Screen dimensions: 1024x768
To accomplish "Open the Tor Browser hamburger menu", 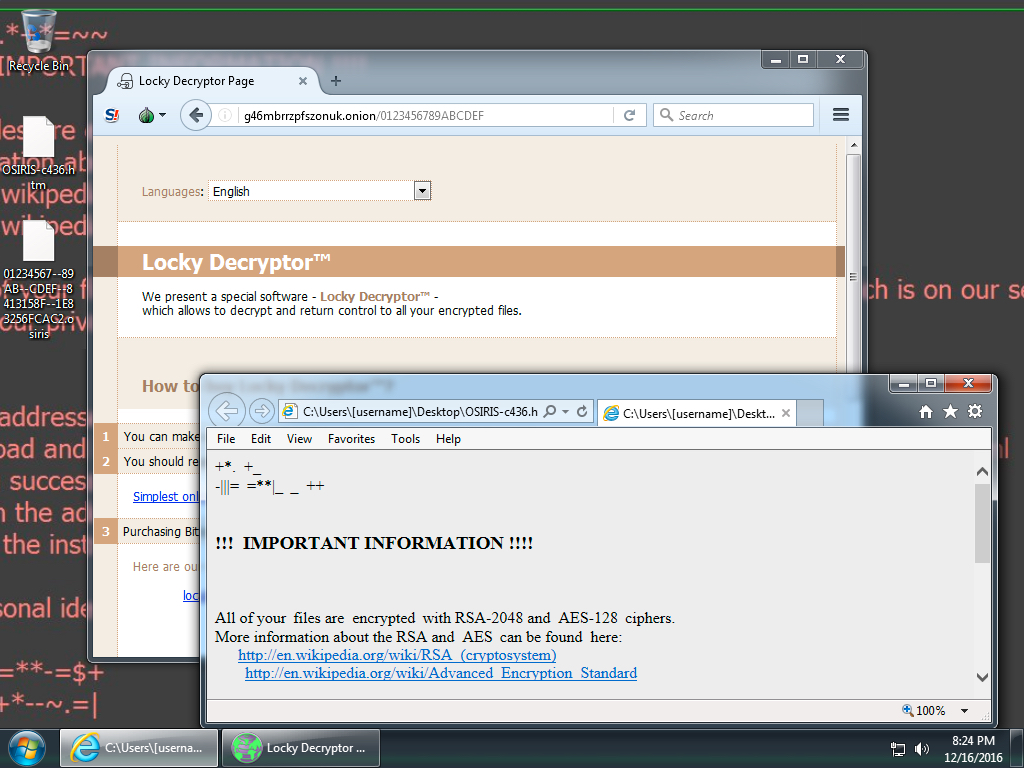I will tap(840, 115).
